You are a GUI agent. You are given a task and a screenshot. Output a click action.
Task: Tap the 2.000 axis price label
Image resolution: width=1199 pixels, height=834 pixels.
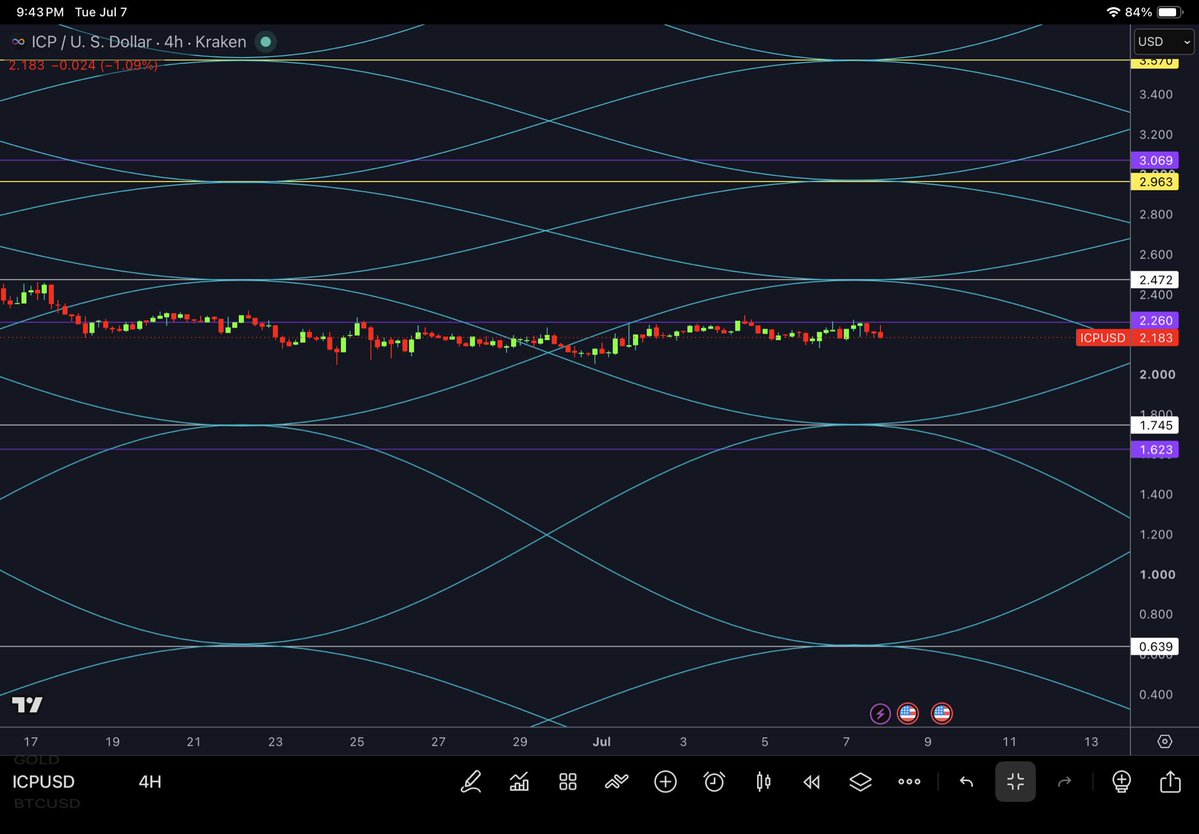pos(1156,375)
